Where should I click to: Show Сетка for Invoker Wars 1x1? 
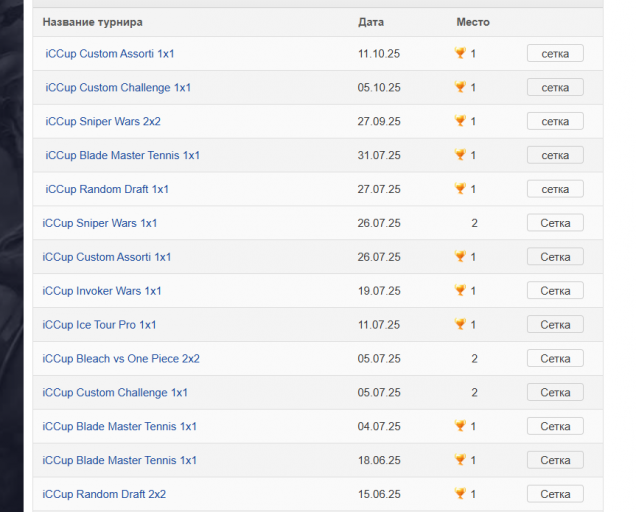click(x=555, y=290)
